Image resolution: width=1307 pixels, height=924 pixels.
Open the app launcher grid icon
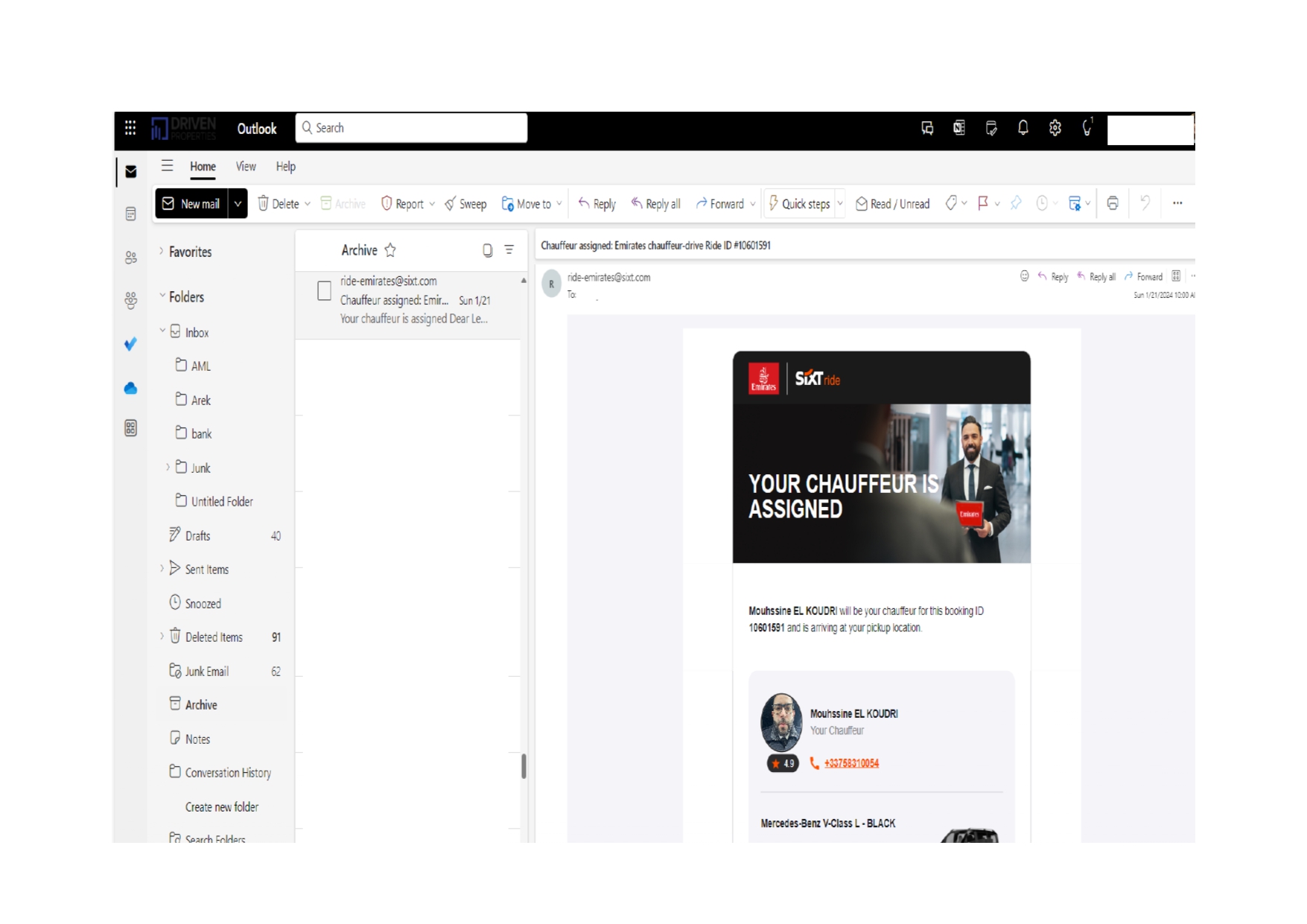(x=130, y=127)
